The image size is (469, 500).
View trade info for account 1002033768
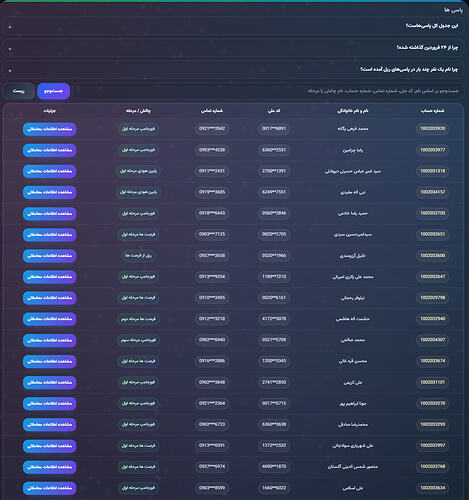coord(50,467)
